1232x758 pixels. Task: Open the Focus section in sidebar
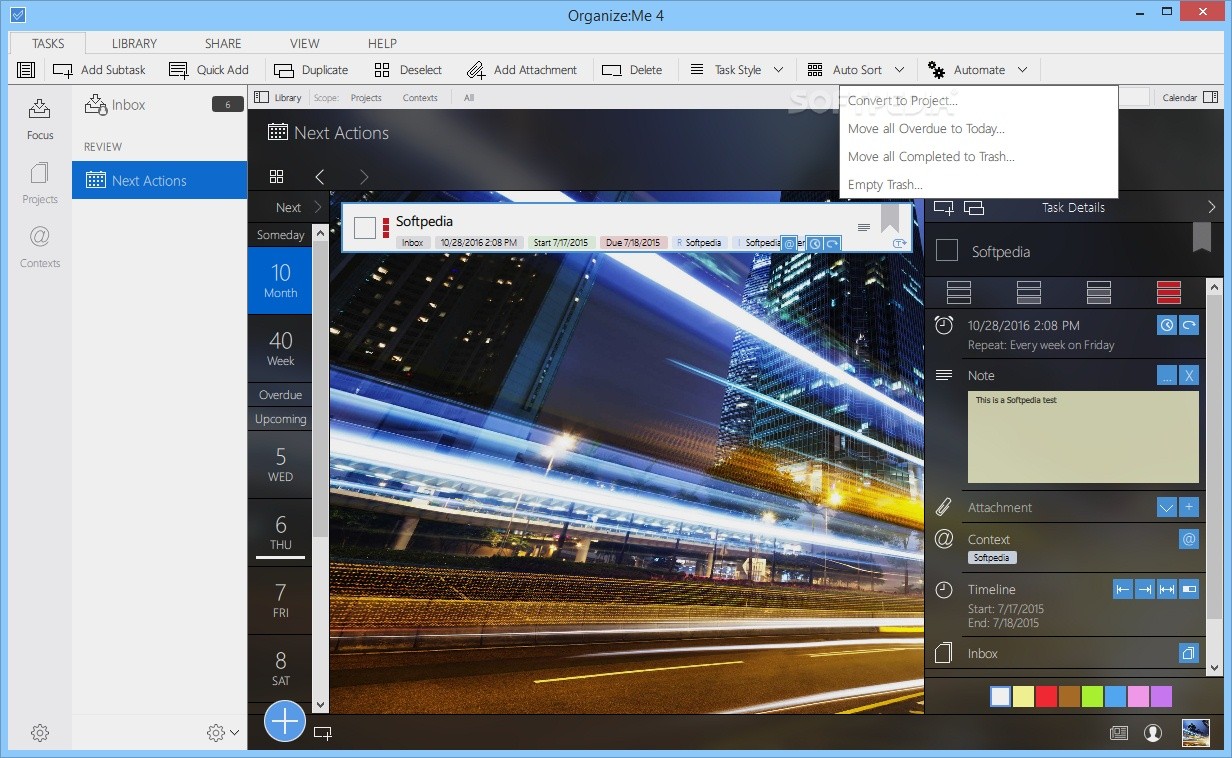tap(40, 118)
